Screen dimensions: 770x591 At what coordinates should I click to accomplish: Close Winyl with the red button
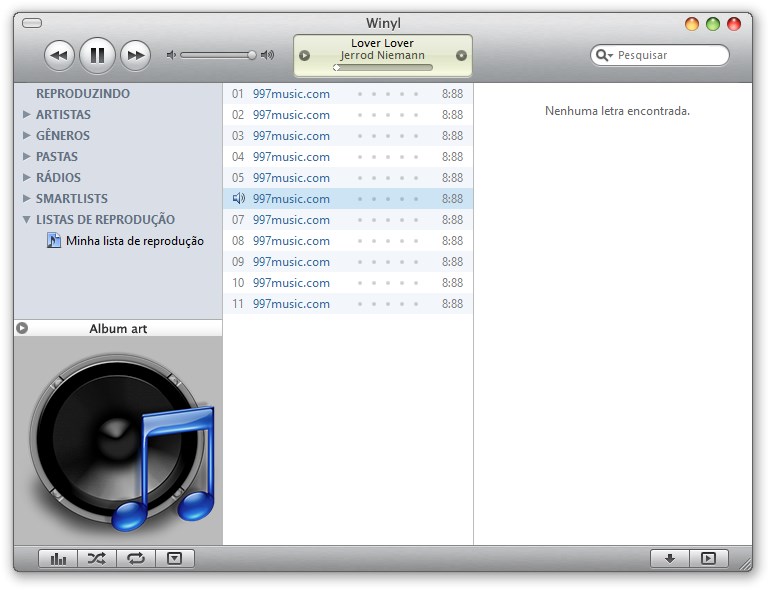point(734,24)
